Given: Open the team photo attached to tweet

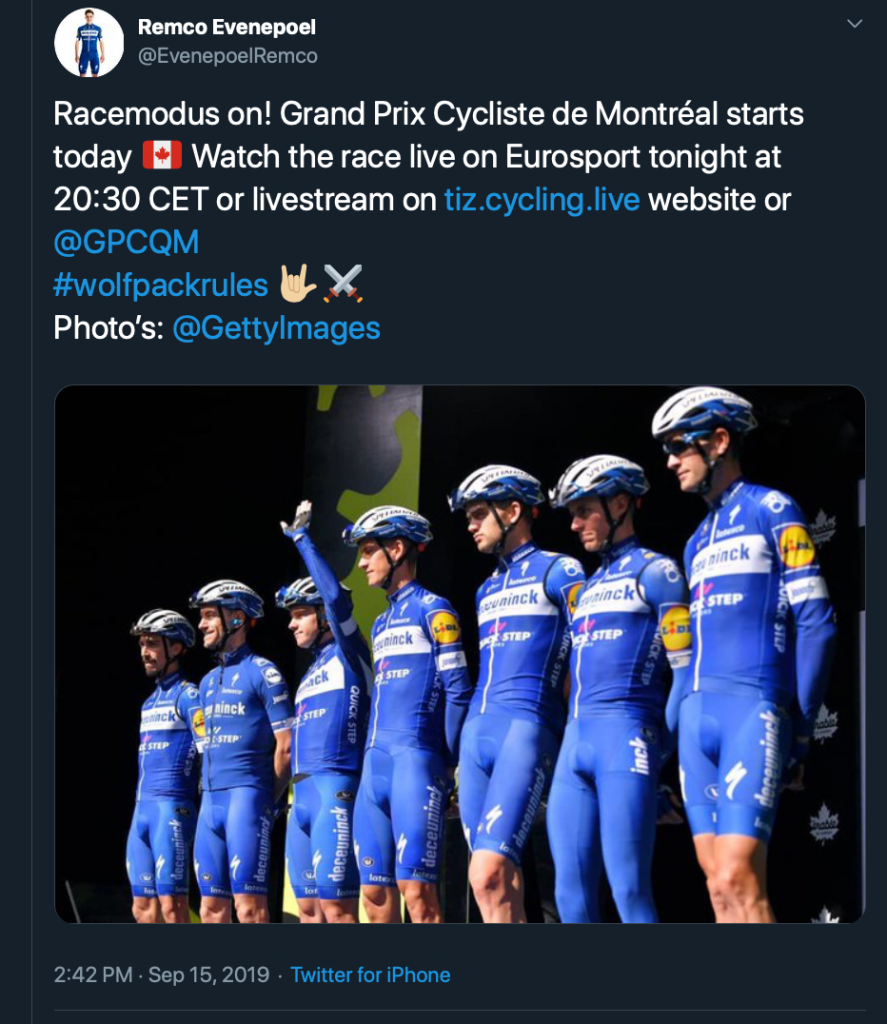Looking at the screenshot, I should click(459, 653).
